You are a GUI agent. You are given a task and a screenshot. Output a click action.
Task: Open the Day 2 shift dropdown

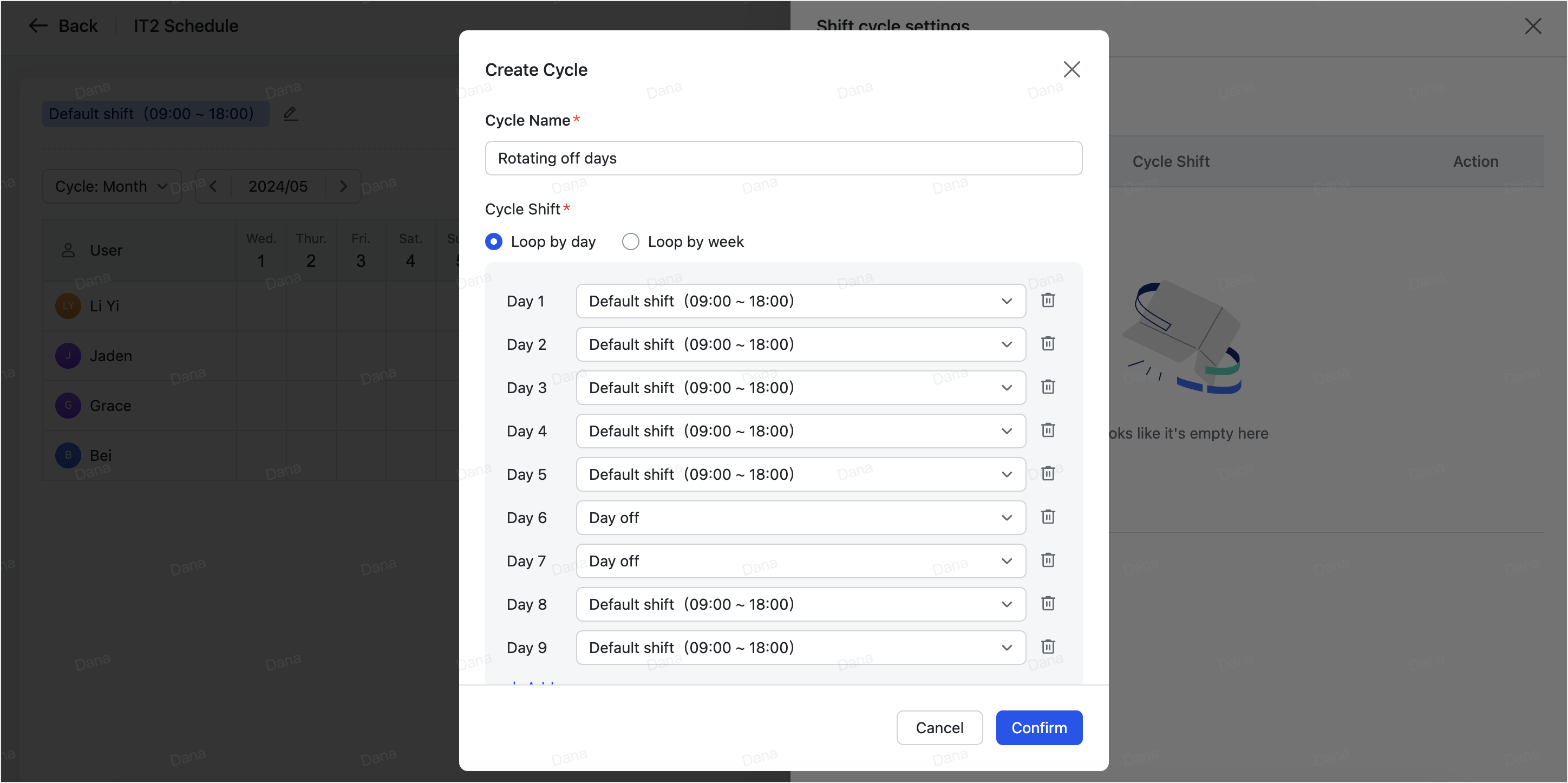800,344
